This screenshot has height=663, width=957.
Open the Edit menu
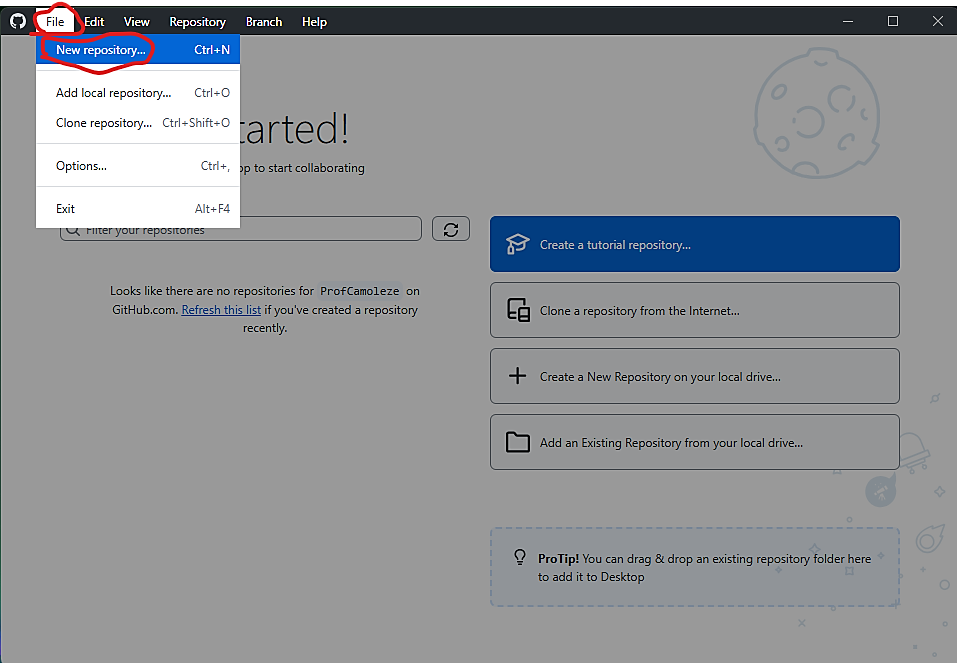point(94,21)
